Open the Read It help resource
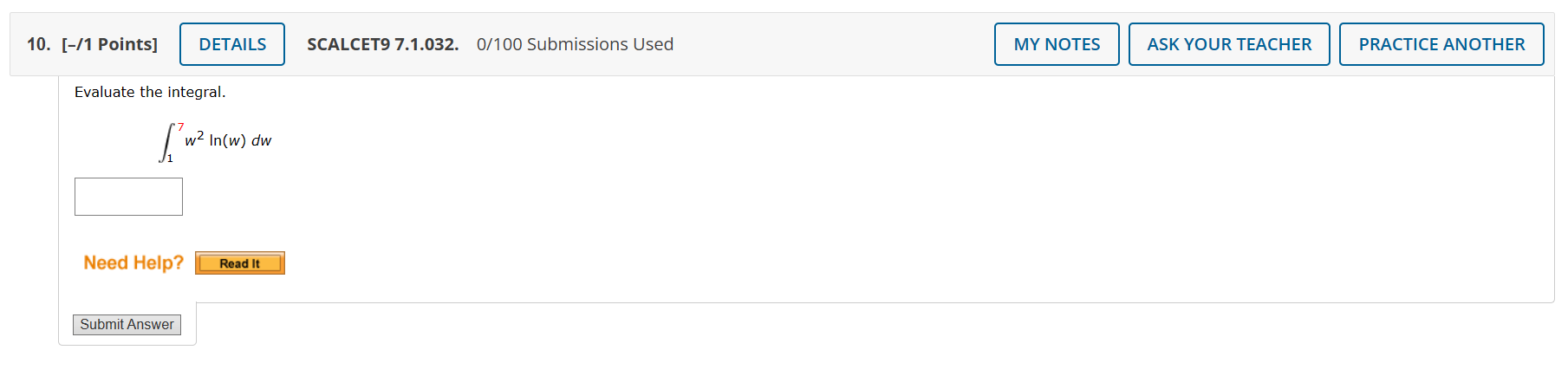 pos(240,263)
